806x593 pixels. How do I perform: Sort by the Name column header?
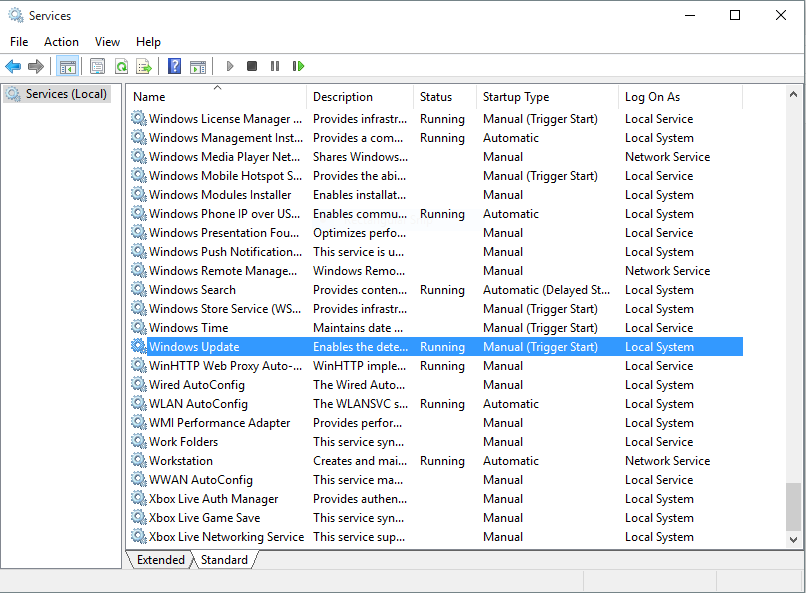218,97
